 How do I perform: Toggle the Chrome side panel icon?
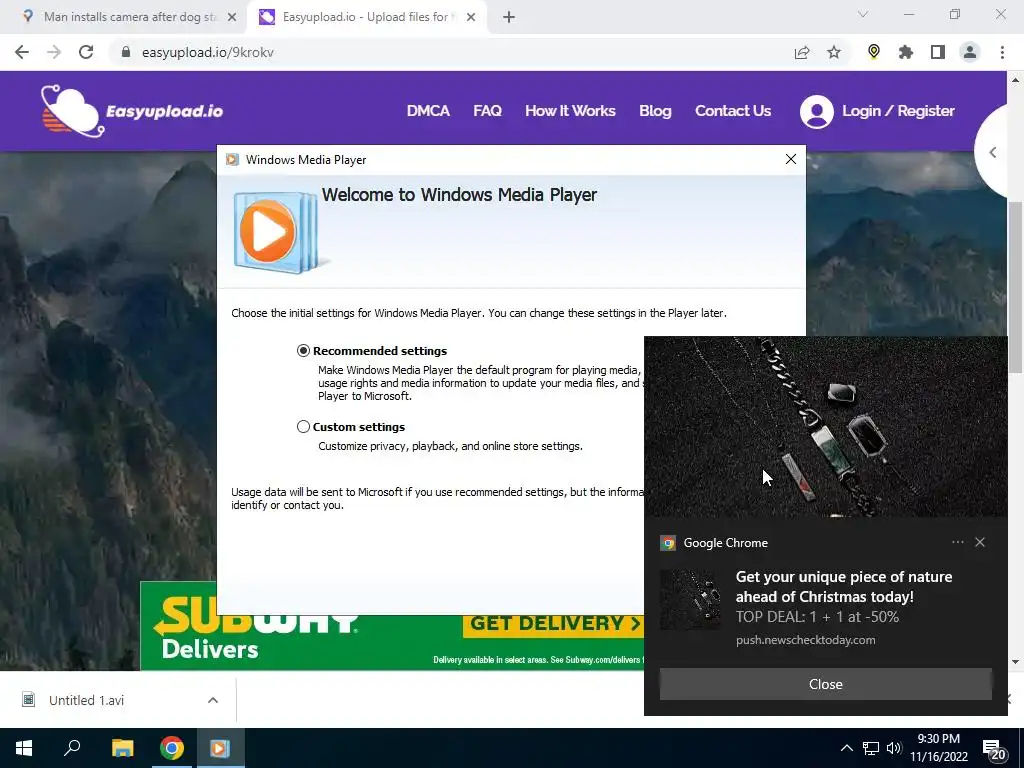(x=938, y=52)
